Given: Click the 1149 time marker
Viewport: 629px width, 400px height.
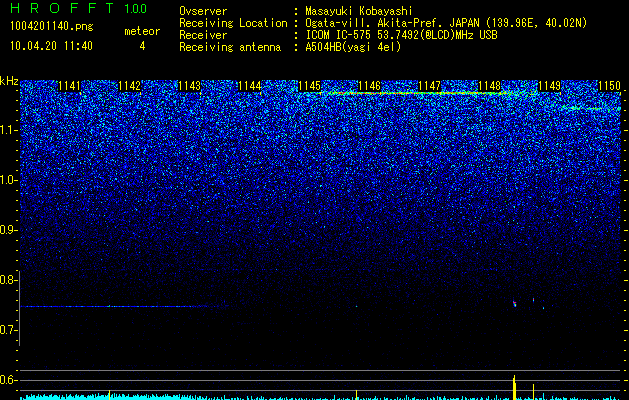Looking at the screenshot, I should point(550,86).
